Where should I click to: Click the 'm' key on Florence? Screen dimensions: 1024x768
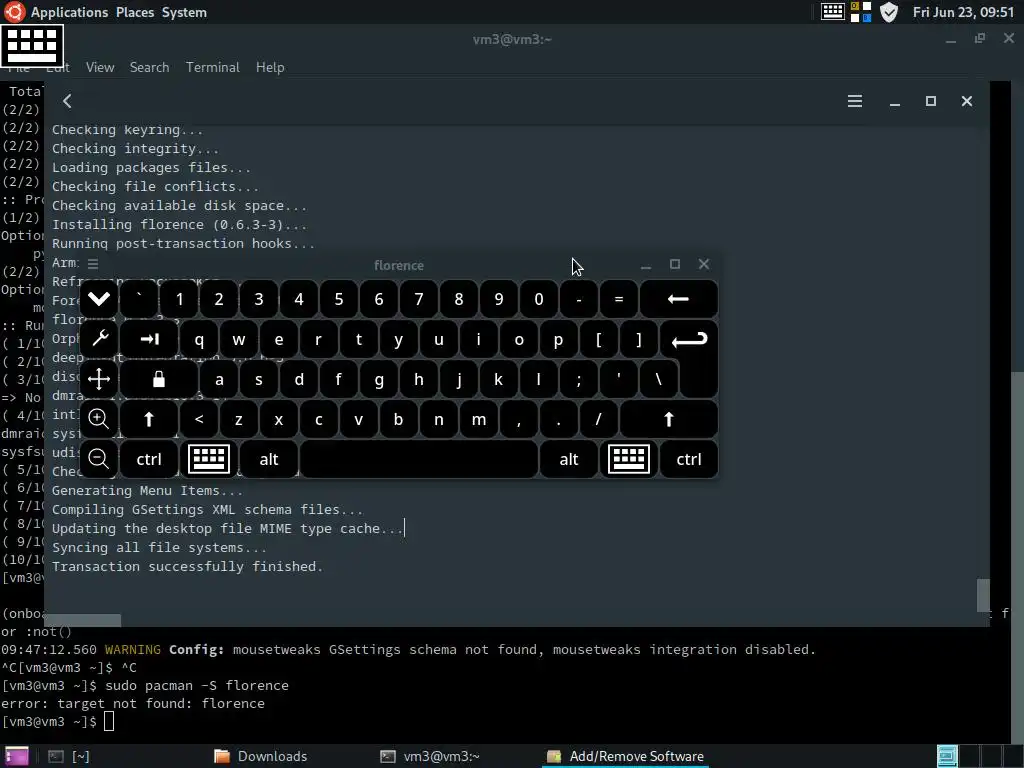pos(479,419)
